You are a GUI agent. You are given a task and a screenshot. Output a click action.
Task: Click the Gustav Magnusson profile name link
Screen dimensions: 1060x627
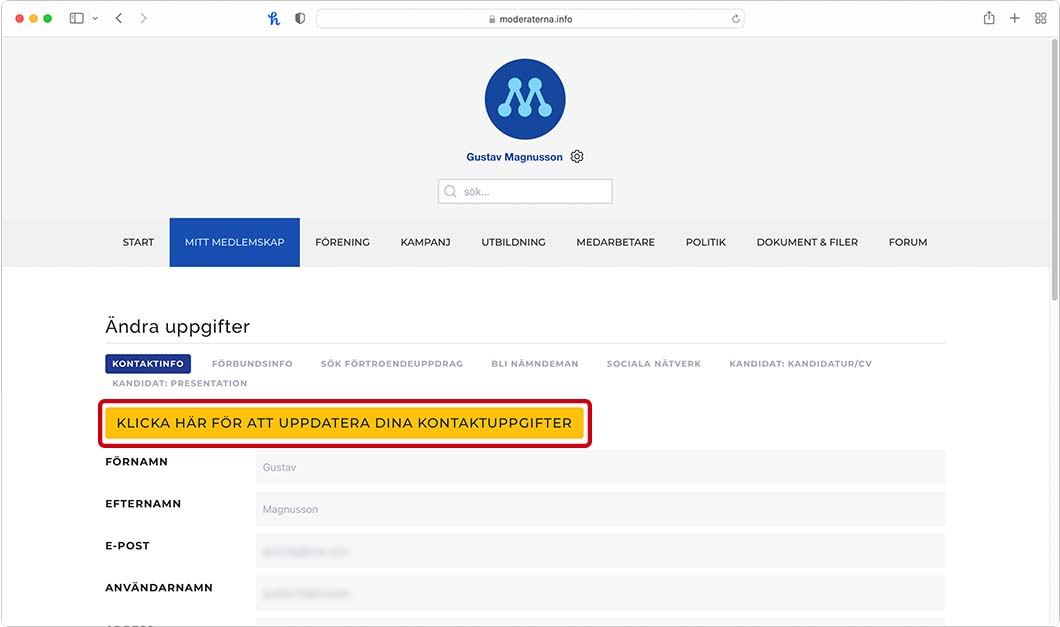coord(514,157)
